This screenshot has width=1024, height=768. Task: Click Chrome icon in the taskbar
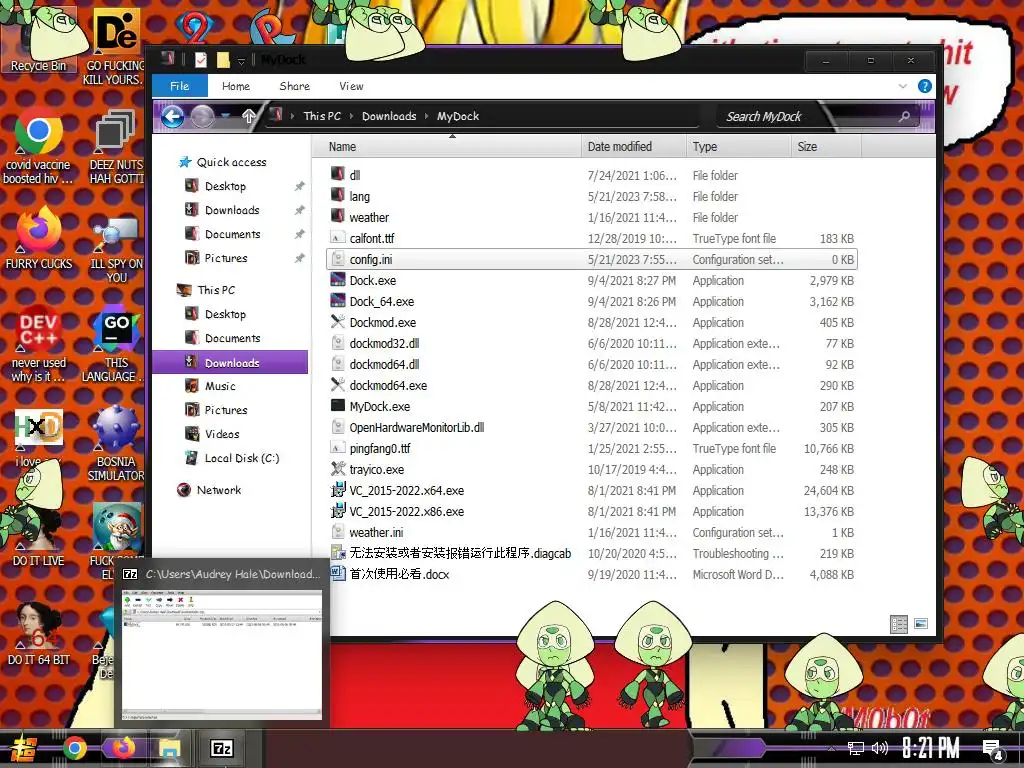[x=74, y=748]
